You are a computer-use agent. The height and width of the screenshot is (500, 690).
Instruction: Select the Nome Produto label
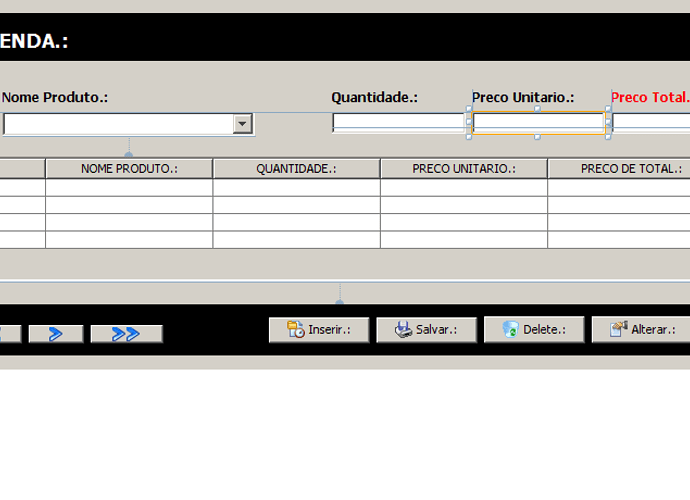pos(55,97)
